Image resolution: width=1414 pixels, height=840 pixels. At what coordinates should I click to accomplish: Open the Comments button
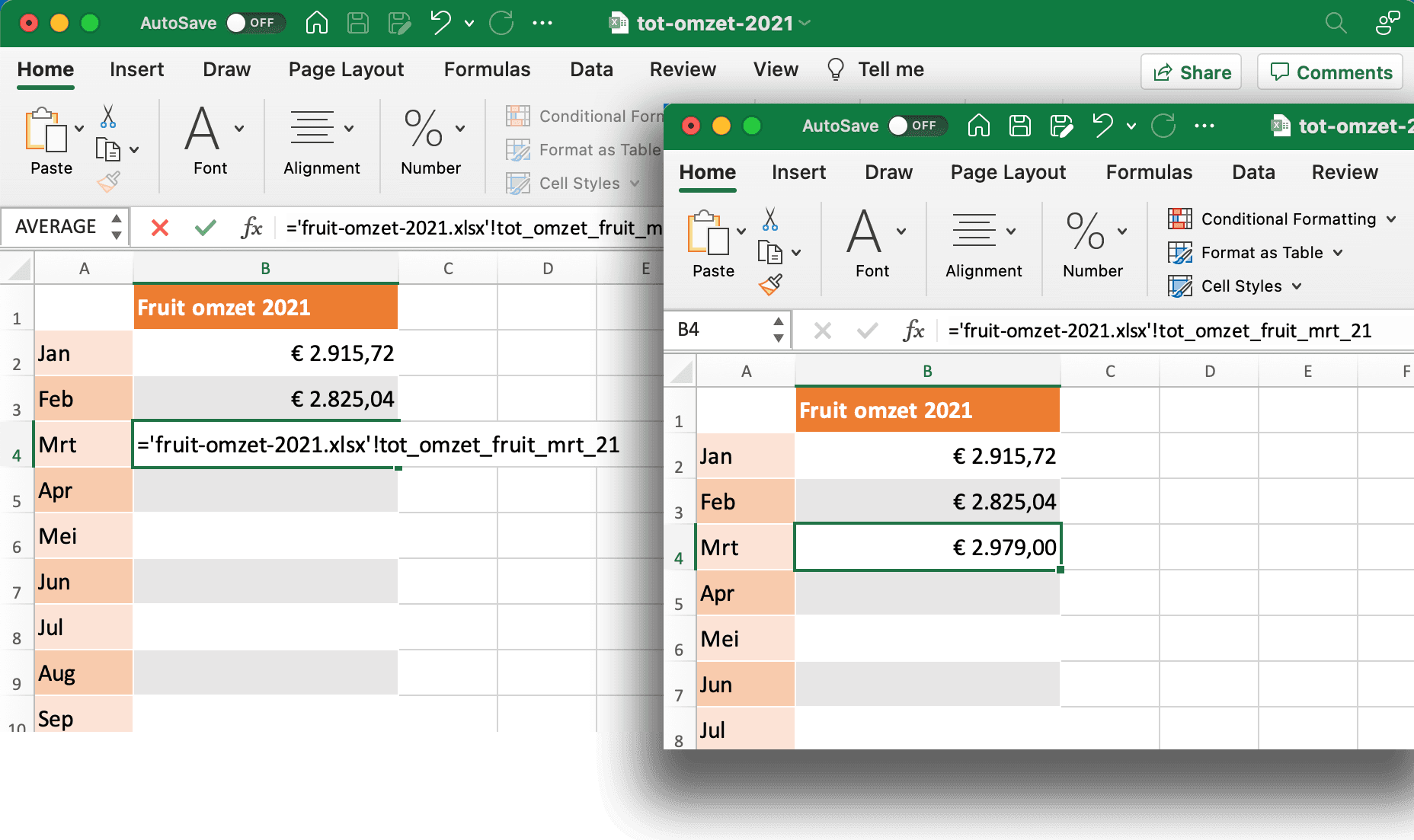coord(1330,72)
